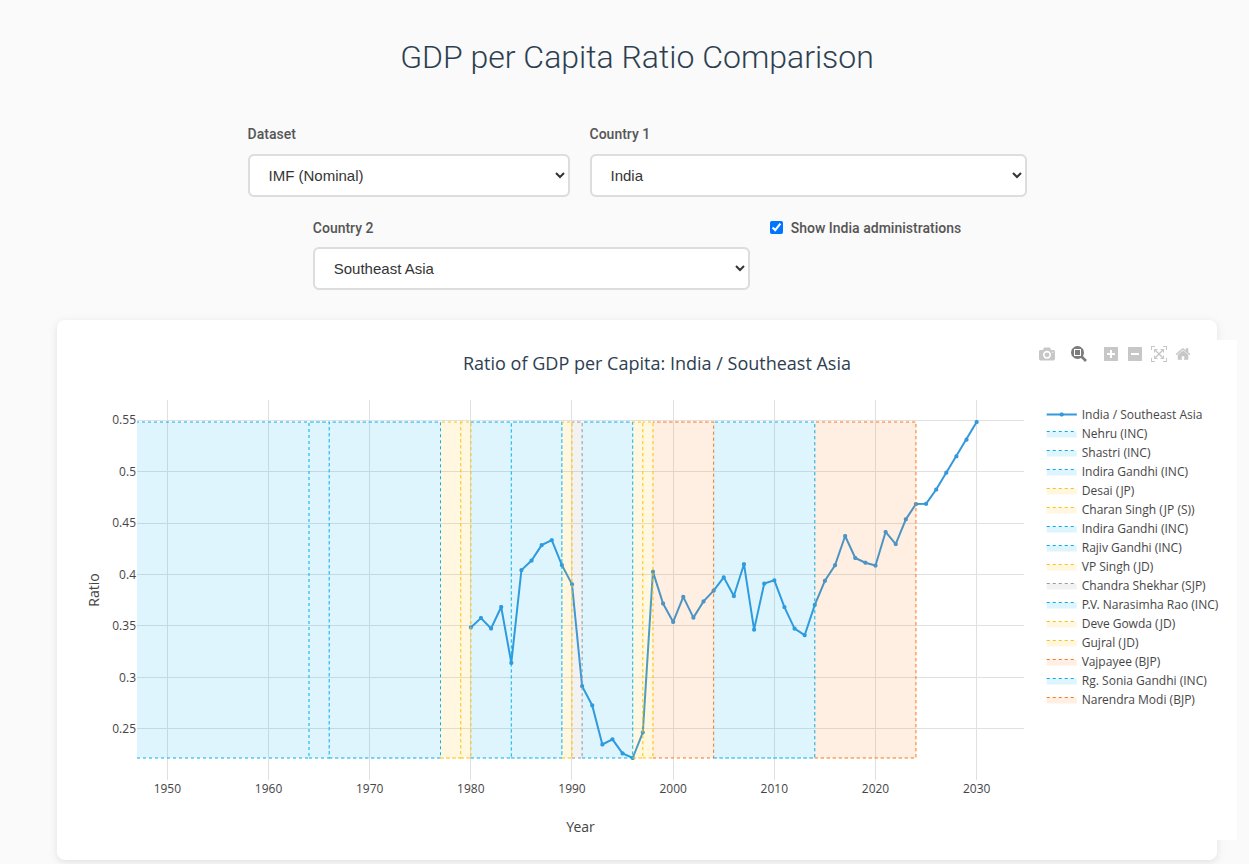Open the Country 1 dropdown showing India
The height and width of the screenshot is (864, 1249).
tap(808, 176)
